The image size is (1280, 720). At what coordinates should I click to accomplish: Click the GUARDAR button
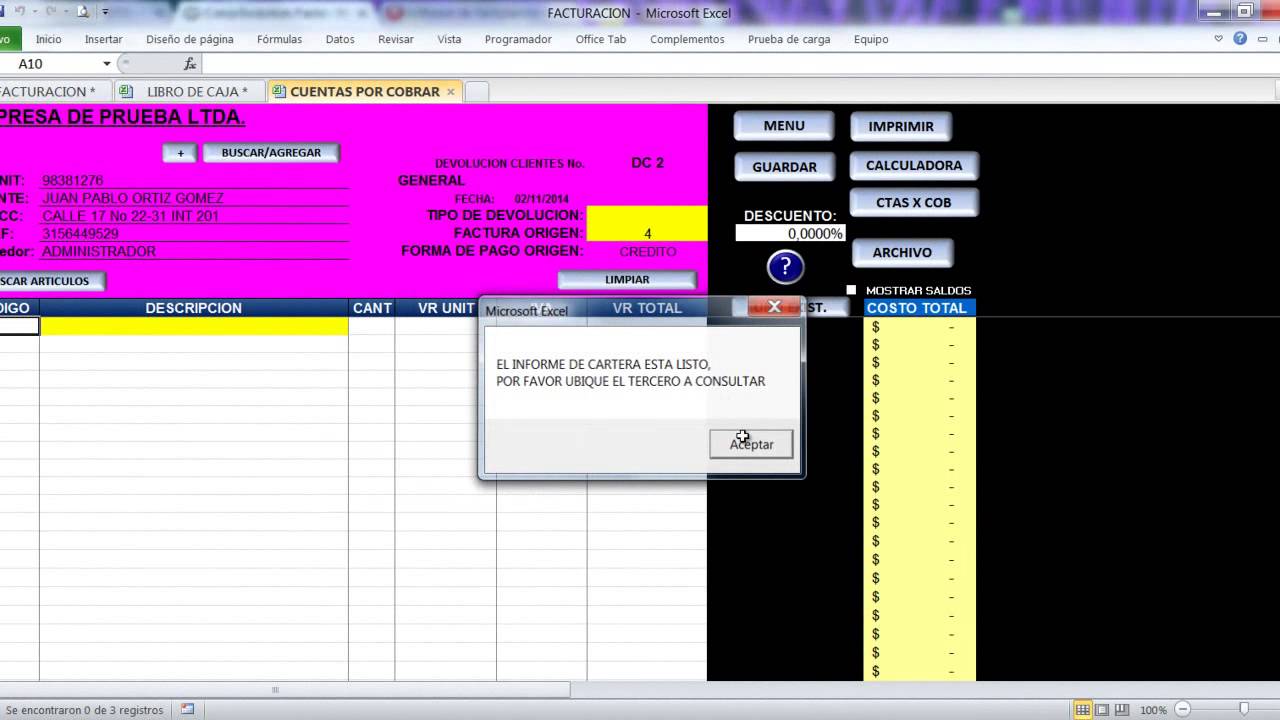click(x=784, y=167)
